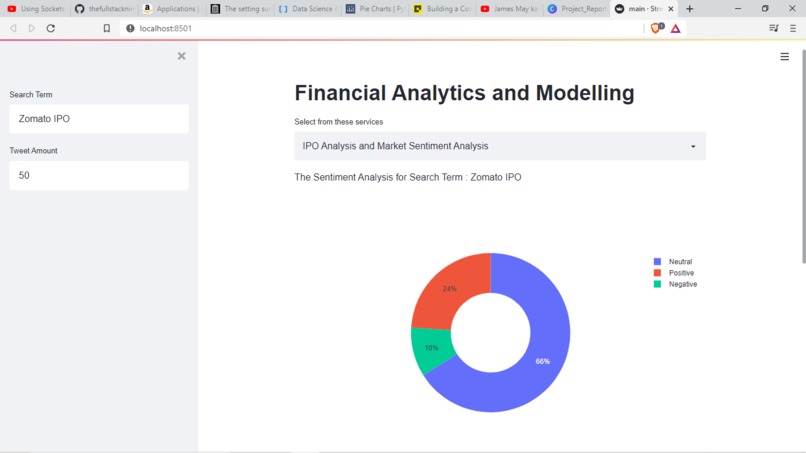Open a new browser tab

coord(690,9)
